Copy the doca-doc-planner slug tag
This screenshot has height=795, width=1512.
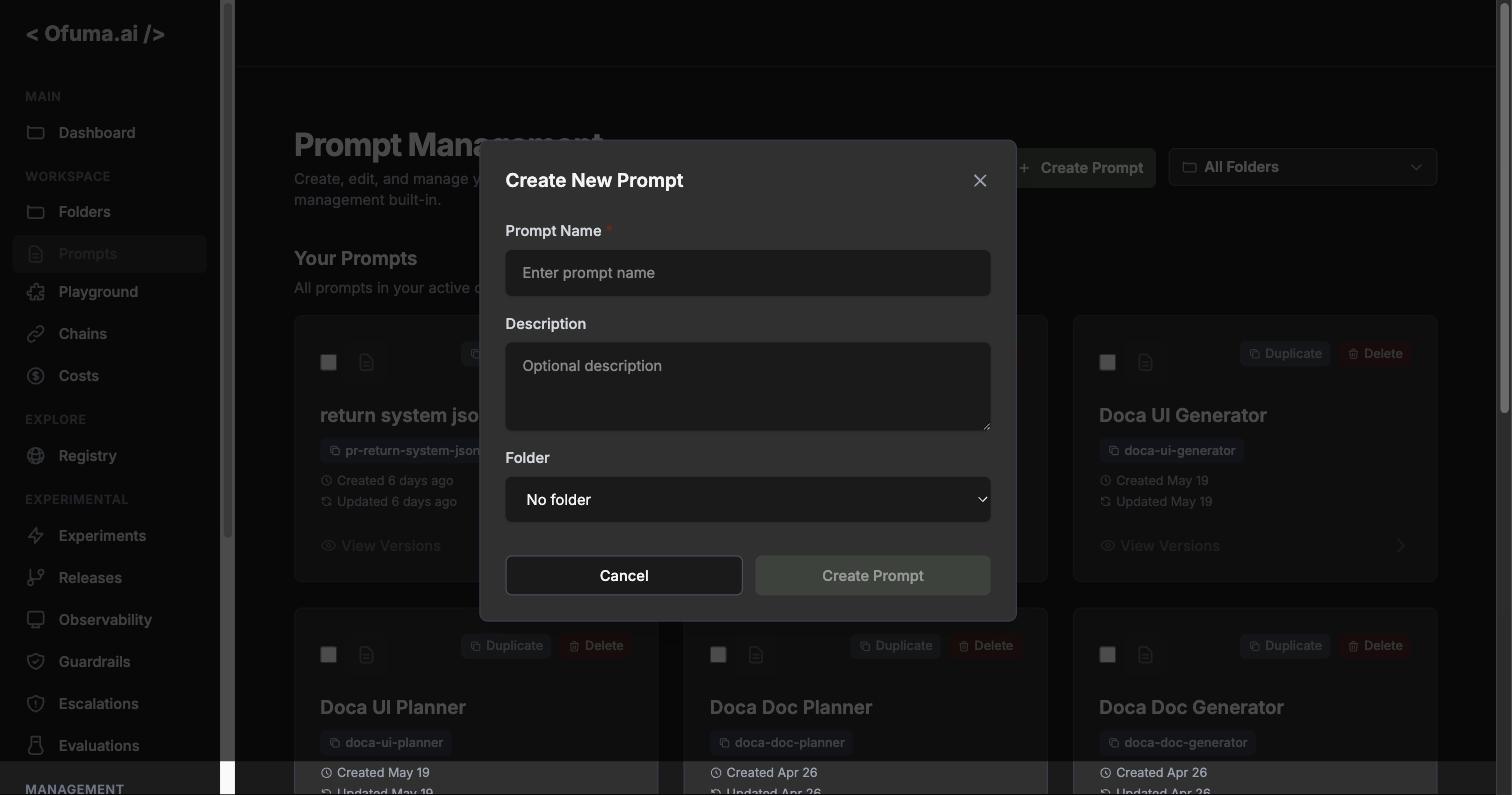pyautogui.click(x=781, y=743)
